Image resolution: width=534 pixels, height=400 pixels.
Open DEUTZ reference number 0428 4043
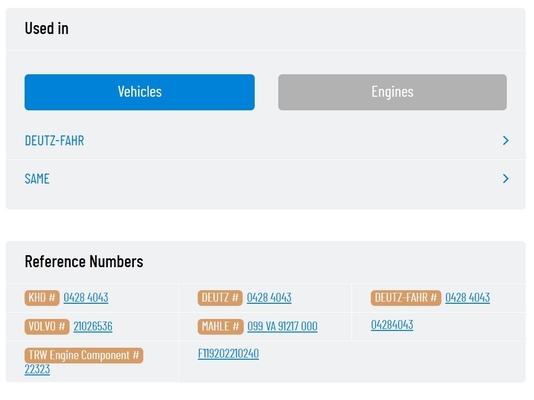pyautogui.click(x=269, y=298)
